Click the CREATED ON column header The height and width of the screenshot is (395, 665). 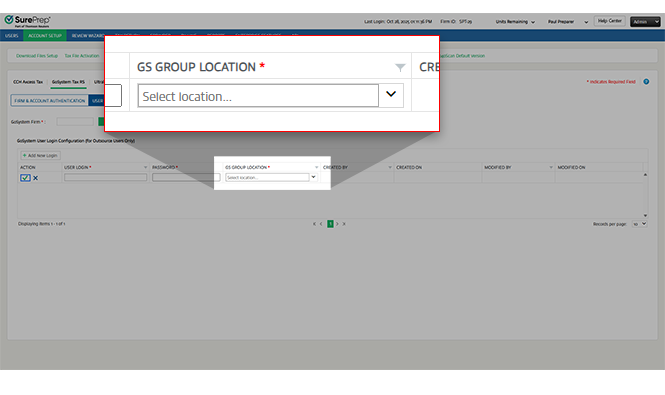coord(409,168)
